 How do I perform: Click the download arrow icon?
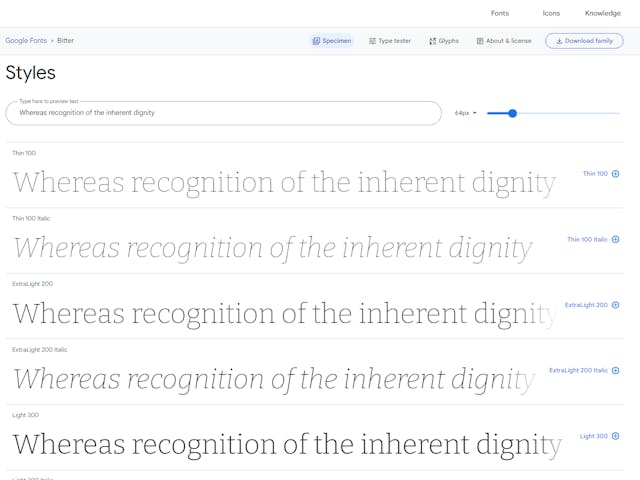tap(559, 41)
